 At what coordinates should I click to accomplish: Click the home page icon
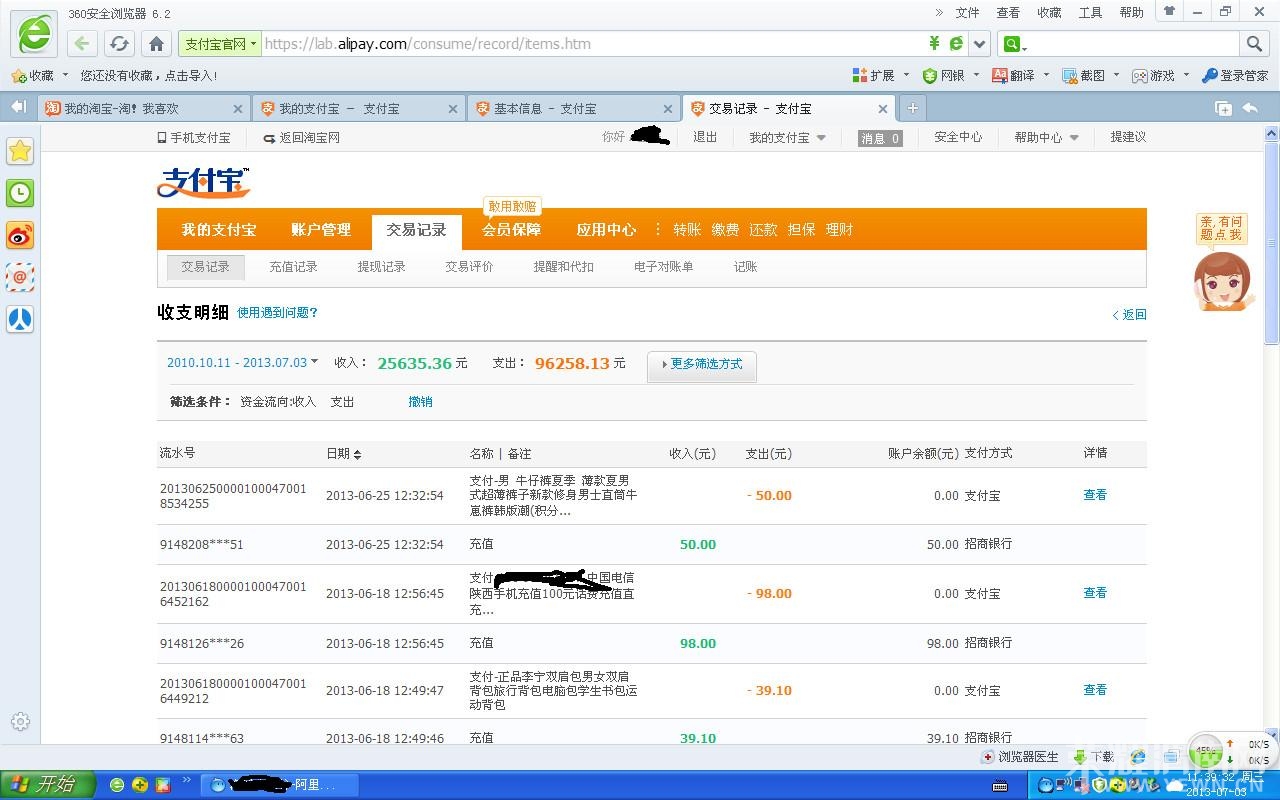point(156,44)
